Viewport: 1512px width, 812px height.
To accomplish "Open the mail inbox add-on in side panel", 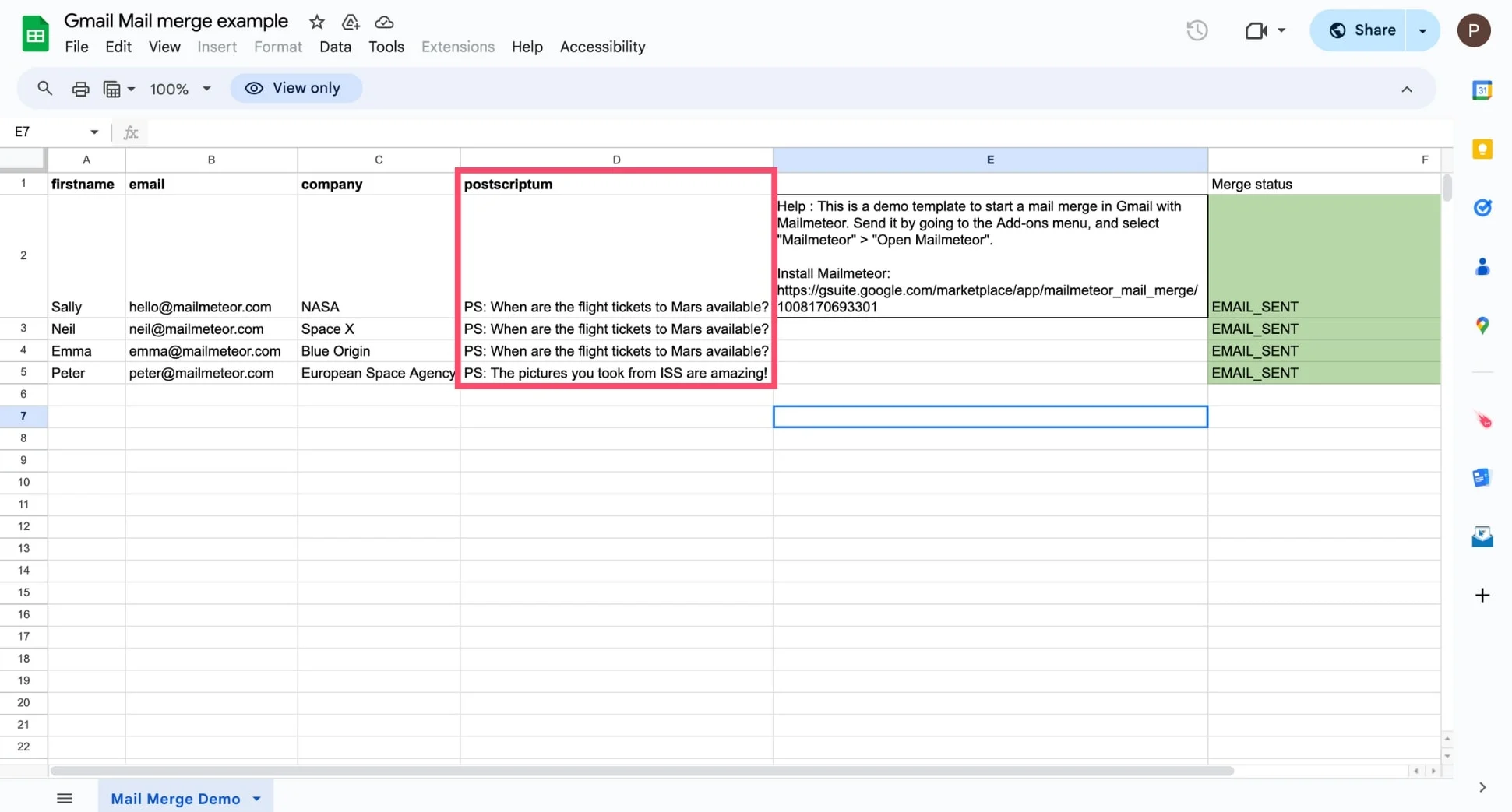I will click(x=1482, y=536).
